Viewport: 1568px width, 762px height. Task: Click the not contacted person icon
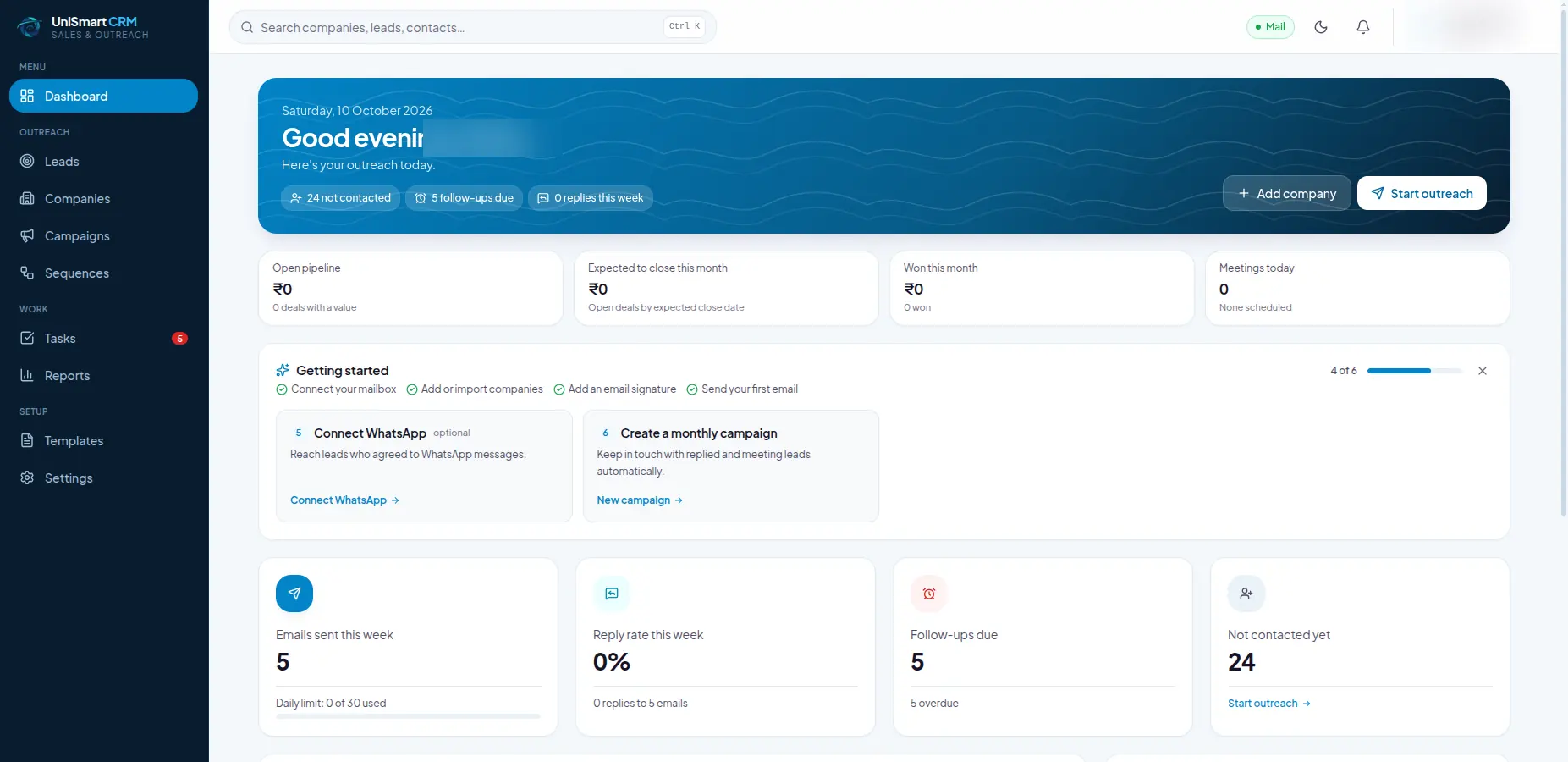[1246, 594]
